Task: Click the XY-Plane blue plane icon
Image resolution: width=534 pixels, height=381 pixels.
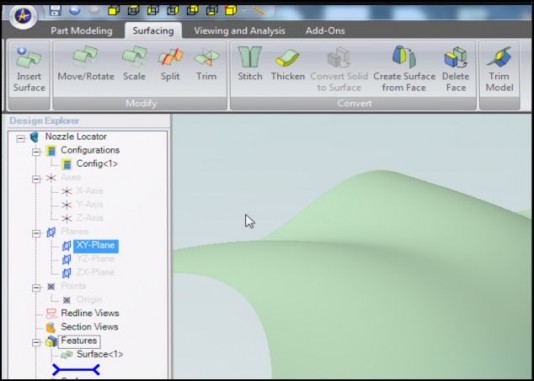Action: coord(66,246)
